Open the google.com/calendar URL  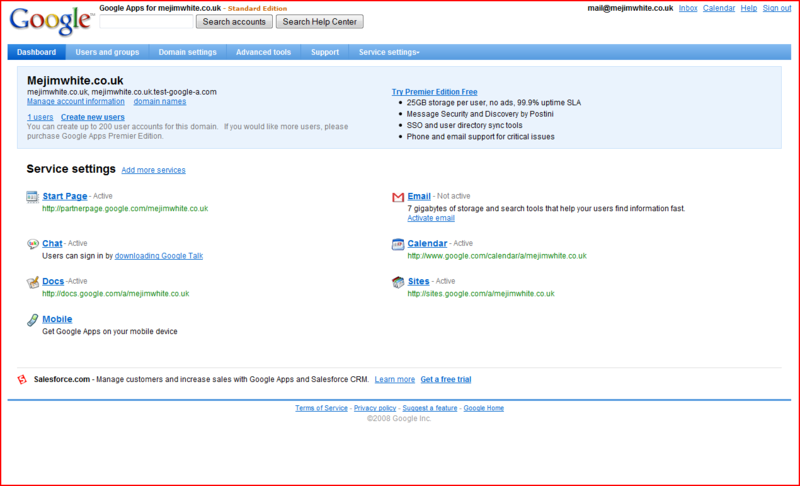[x=497, y=256]
